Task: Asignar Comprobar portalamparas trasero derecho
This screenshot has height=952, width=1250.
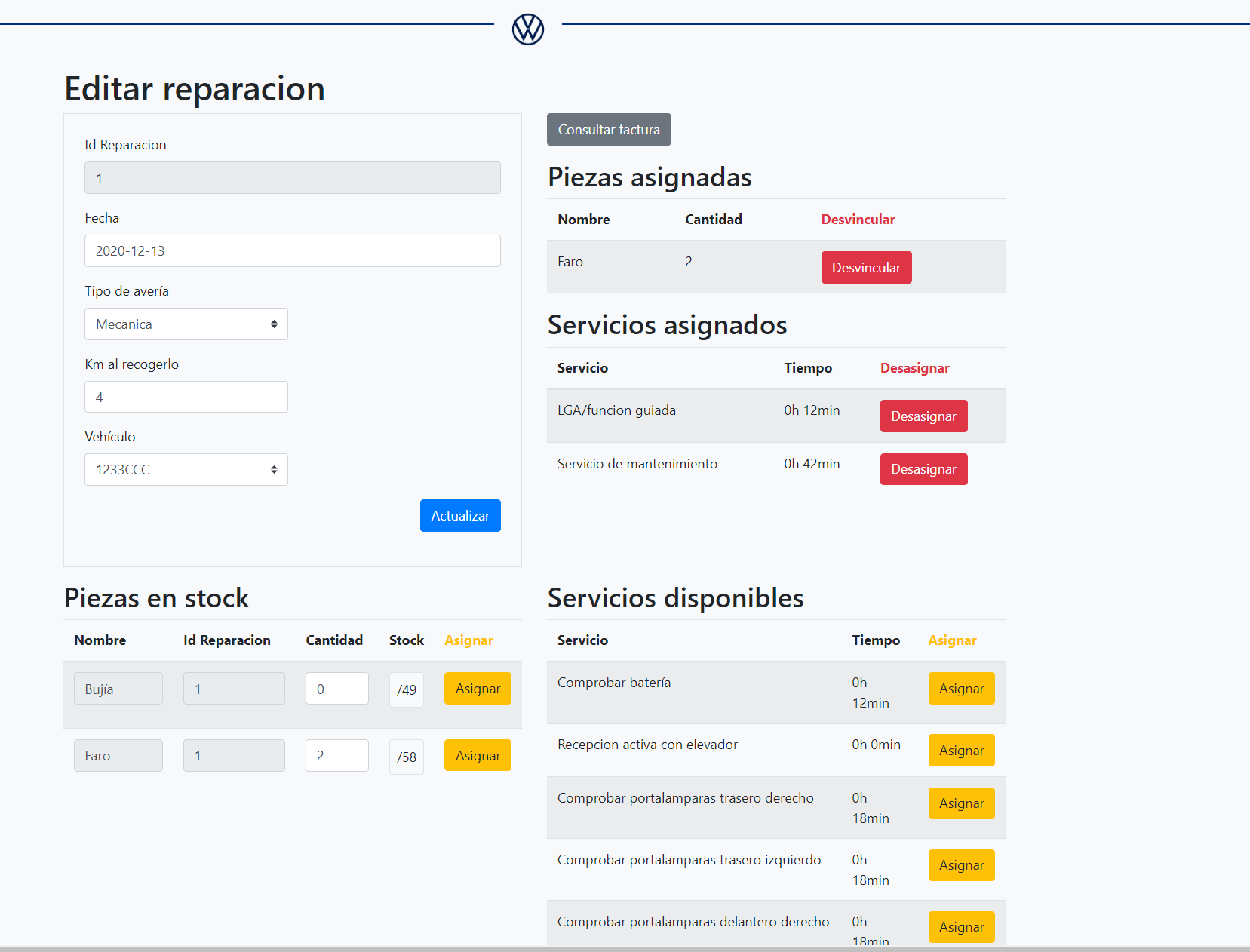Action: point(961,803)
